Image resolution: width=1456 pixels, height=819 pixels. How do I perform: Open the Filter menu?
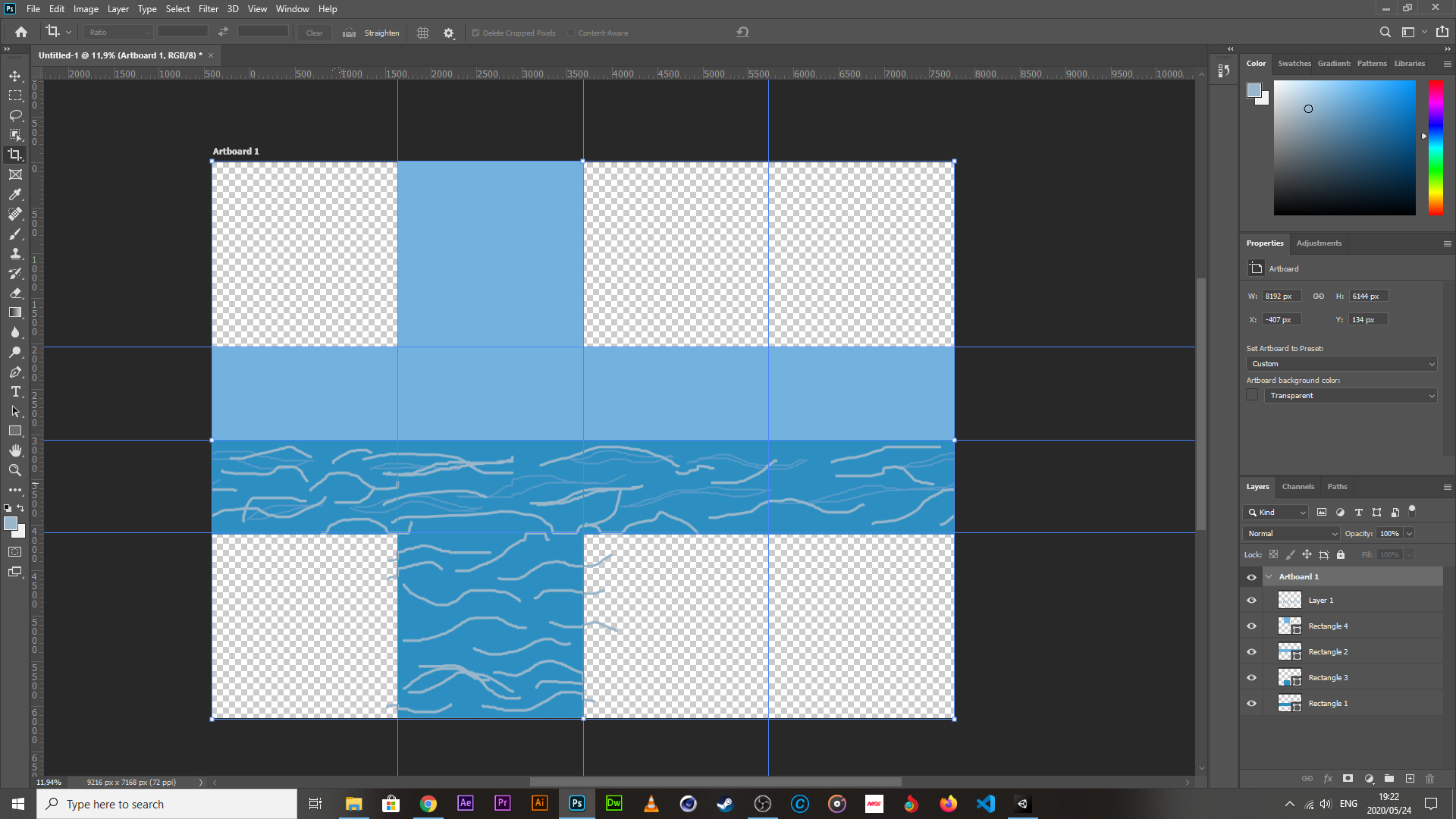tap(208, 9)
